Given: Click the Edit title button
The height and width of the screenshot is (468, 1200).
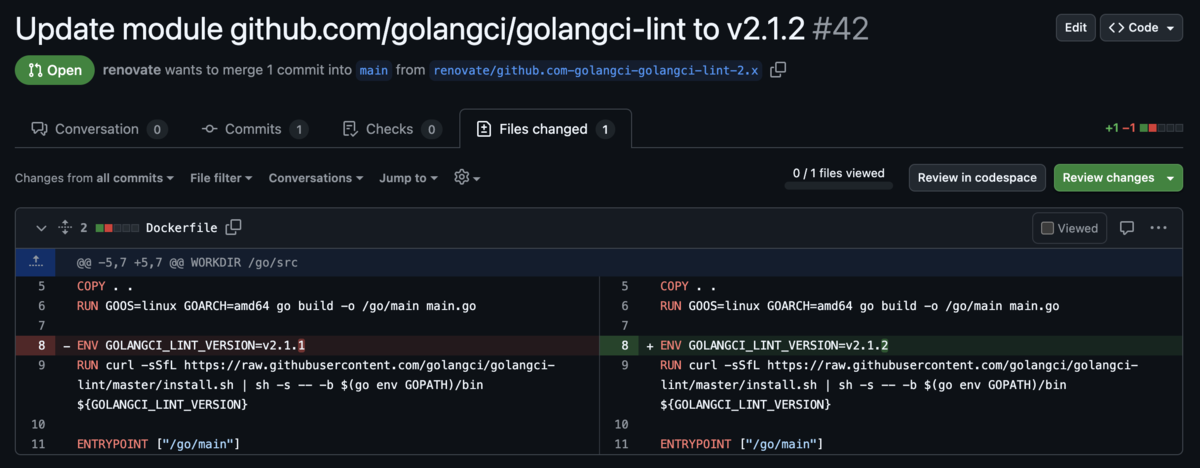Looking at the screenshot, I should 1076,28.
